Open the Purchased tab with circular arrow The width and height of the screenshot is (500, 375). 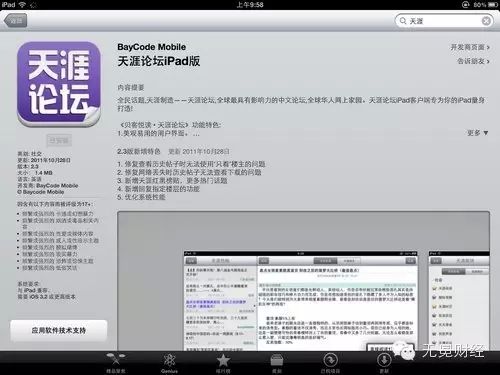tap(330, 363)
